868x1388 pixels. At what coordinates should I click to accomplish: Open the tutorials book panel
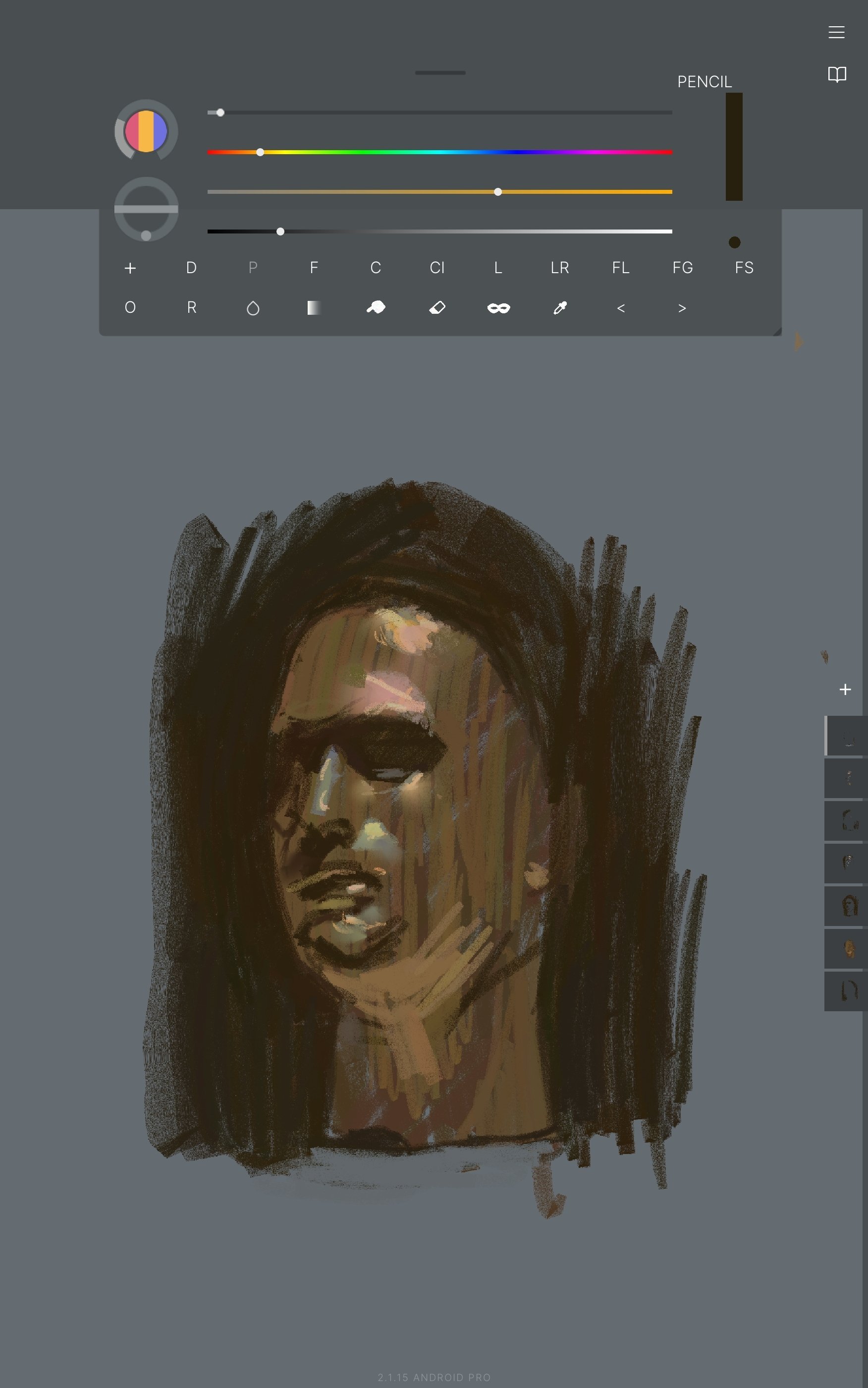coord(836,74)
